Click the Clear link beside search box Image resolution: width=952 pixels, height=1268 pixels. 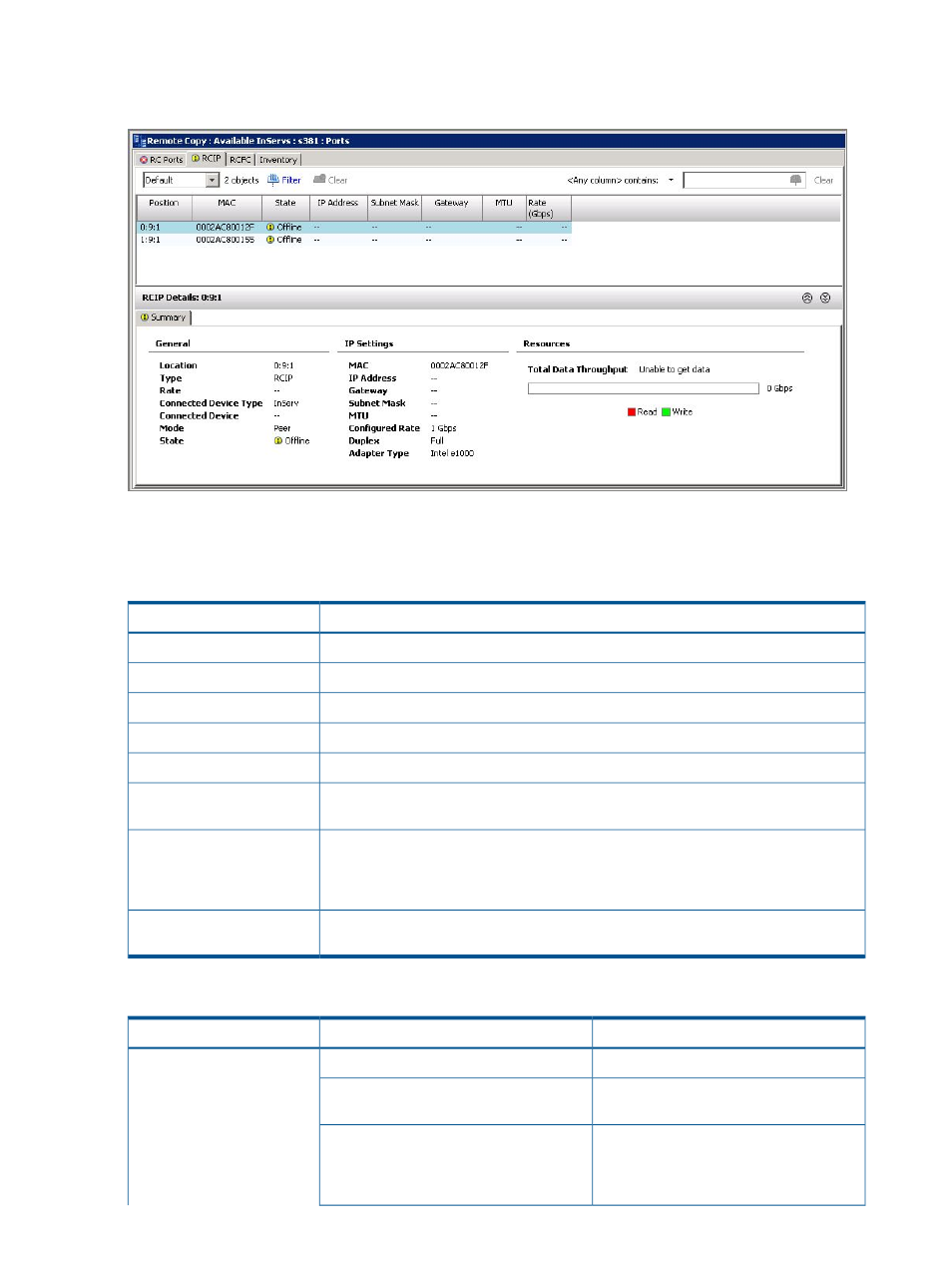tap(823, 181)
